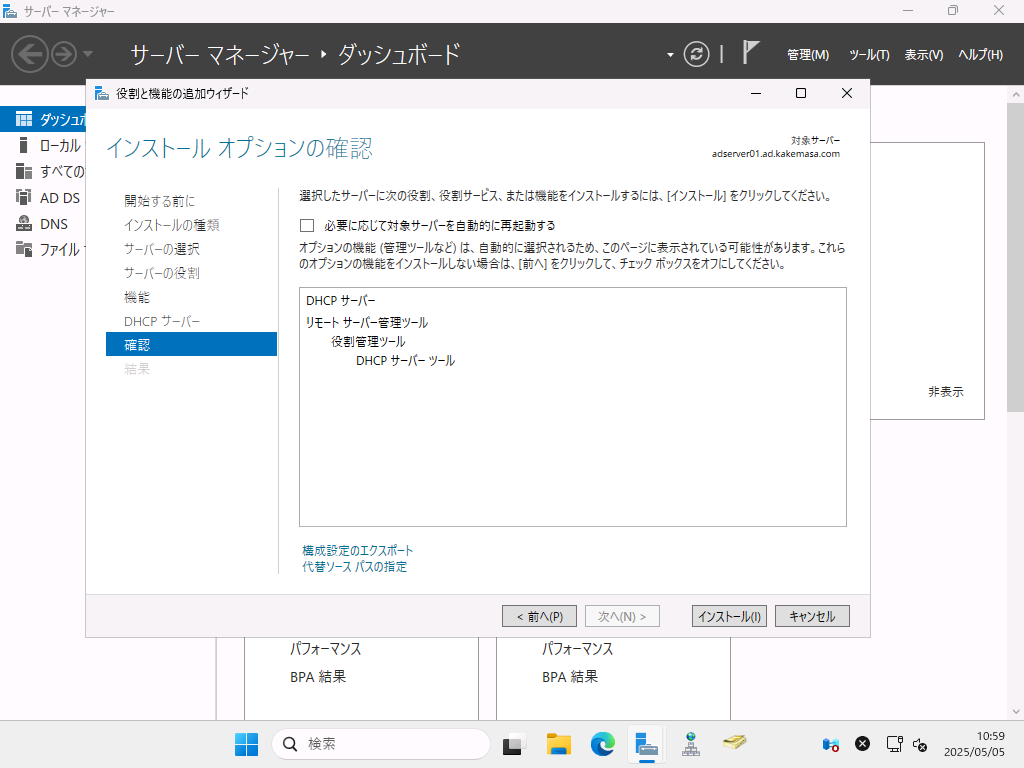1024x768 pixels.
Task: Select the Local Server sidebar icon
Action: tap(24, 145)
